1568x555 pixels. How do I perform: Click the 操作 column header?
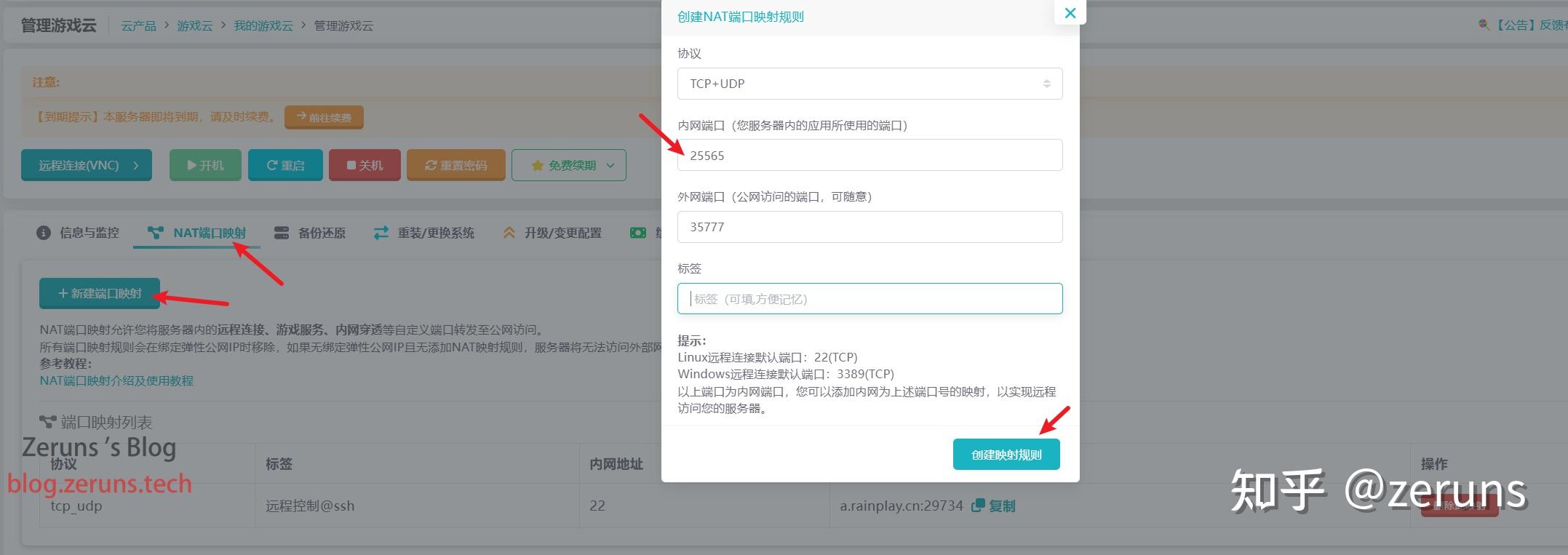[x=1434, y=463]
